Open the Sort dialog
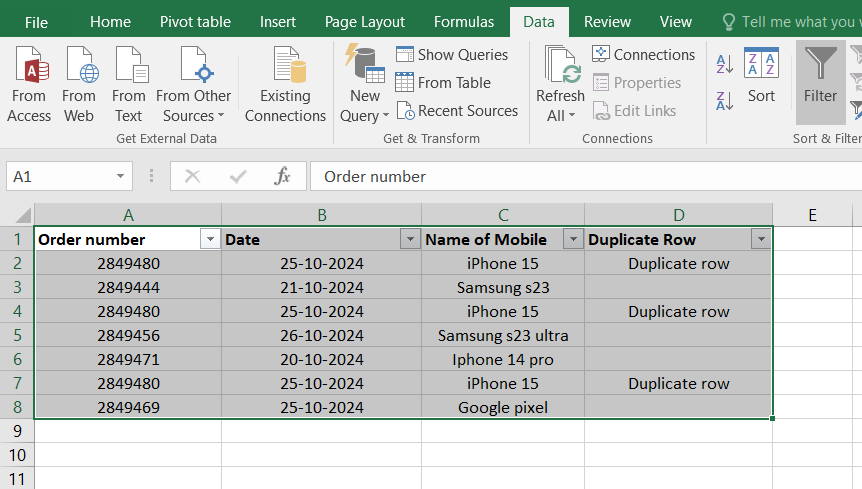The width and height of the screenshot is (862, 489). 761,75
